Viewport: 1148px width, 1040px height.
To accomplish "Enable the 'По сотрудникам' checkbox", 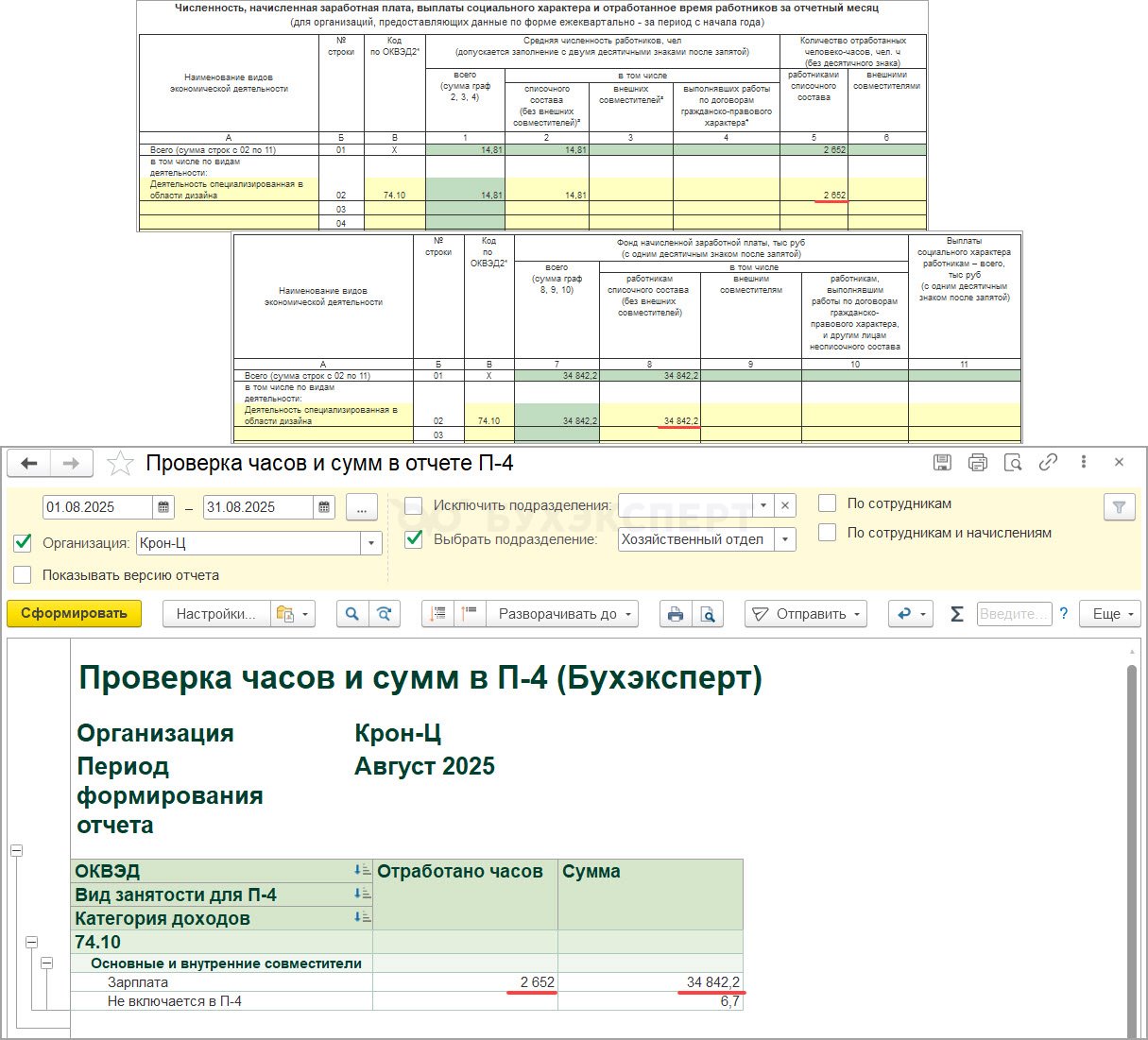I will point(828,503).
